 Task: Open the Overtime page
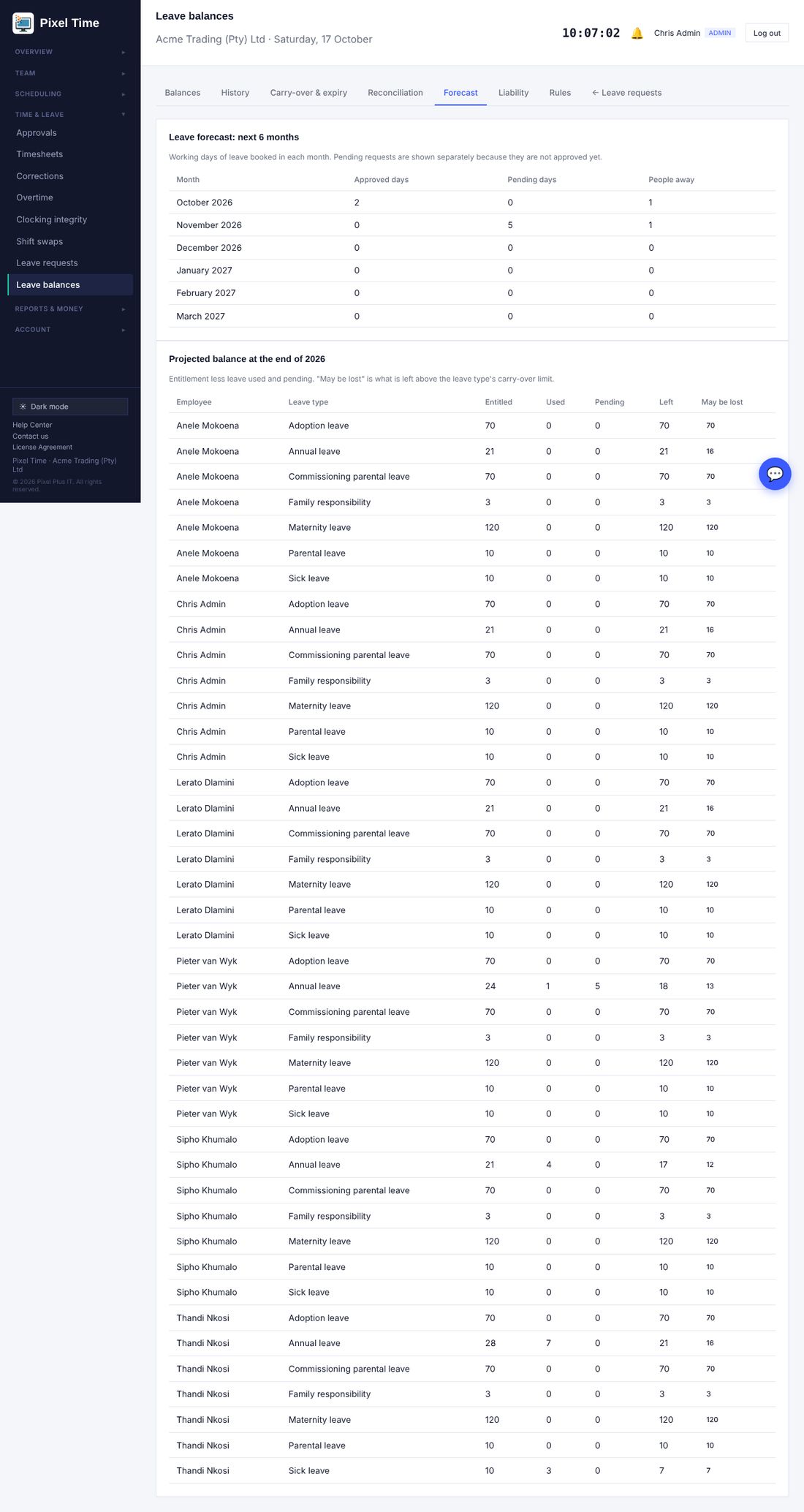pyautogui.click(x=70, y=197)
